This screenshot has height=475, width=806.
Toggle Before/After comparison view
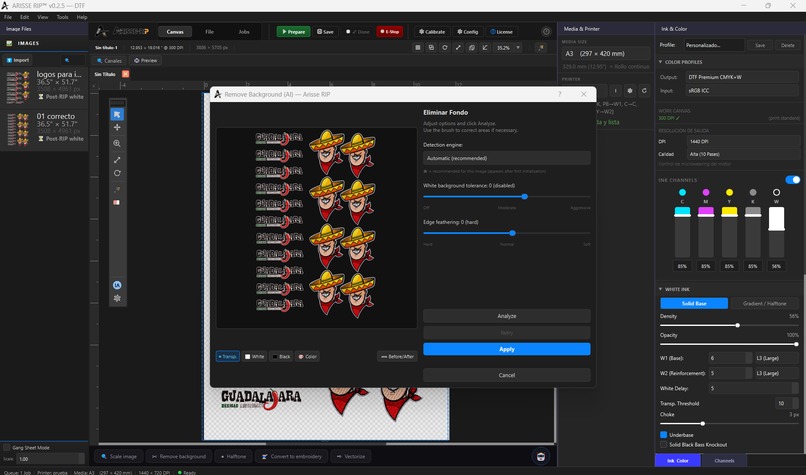(397, 356)
